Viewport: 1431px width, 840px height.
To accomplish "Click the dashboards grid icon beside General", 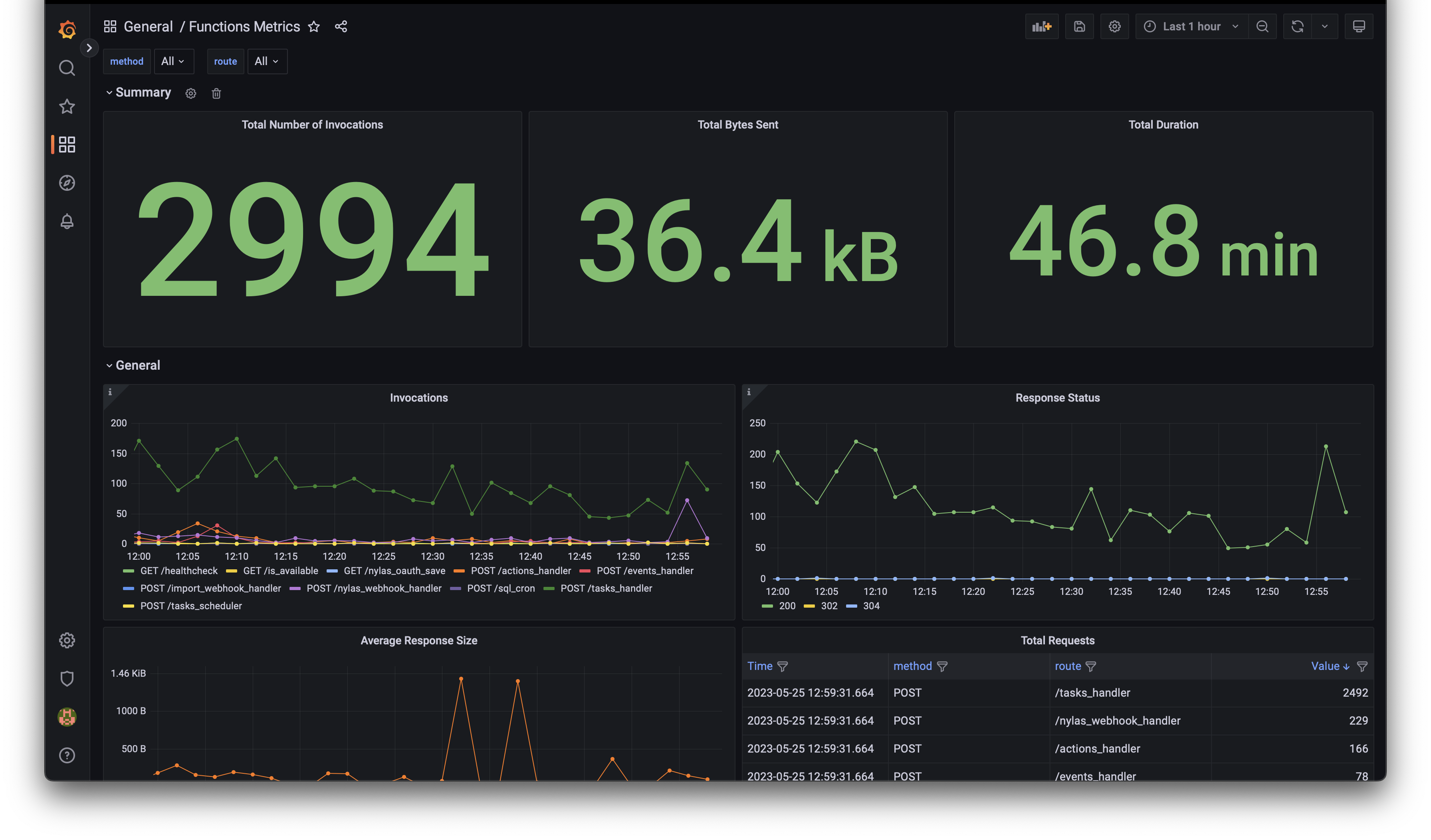I will [110, 26].
